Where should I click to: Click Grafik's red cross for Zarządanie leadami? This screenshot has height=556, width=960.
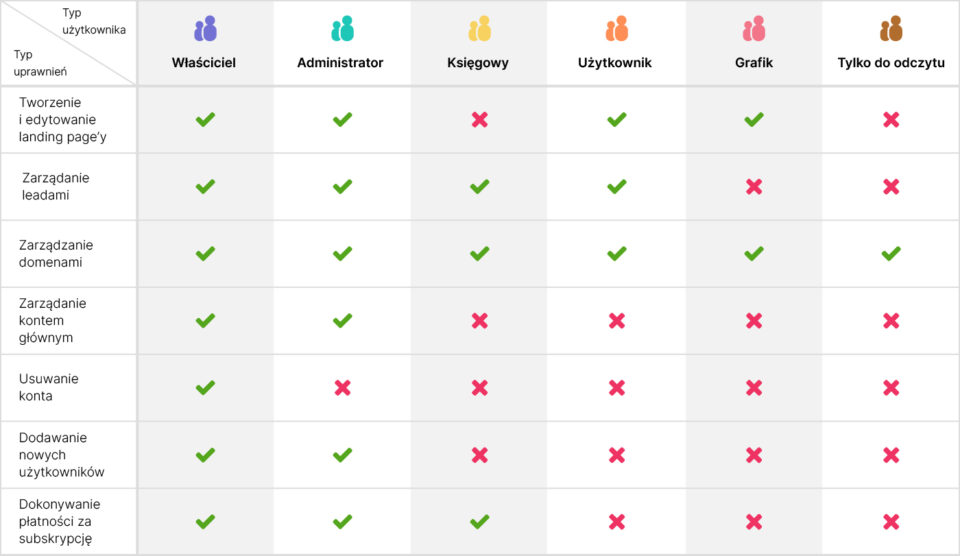tap(754, 187)
